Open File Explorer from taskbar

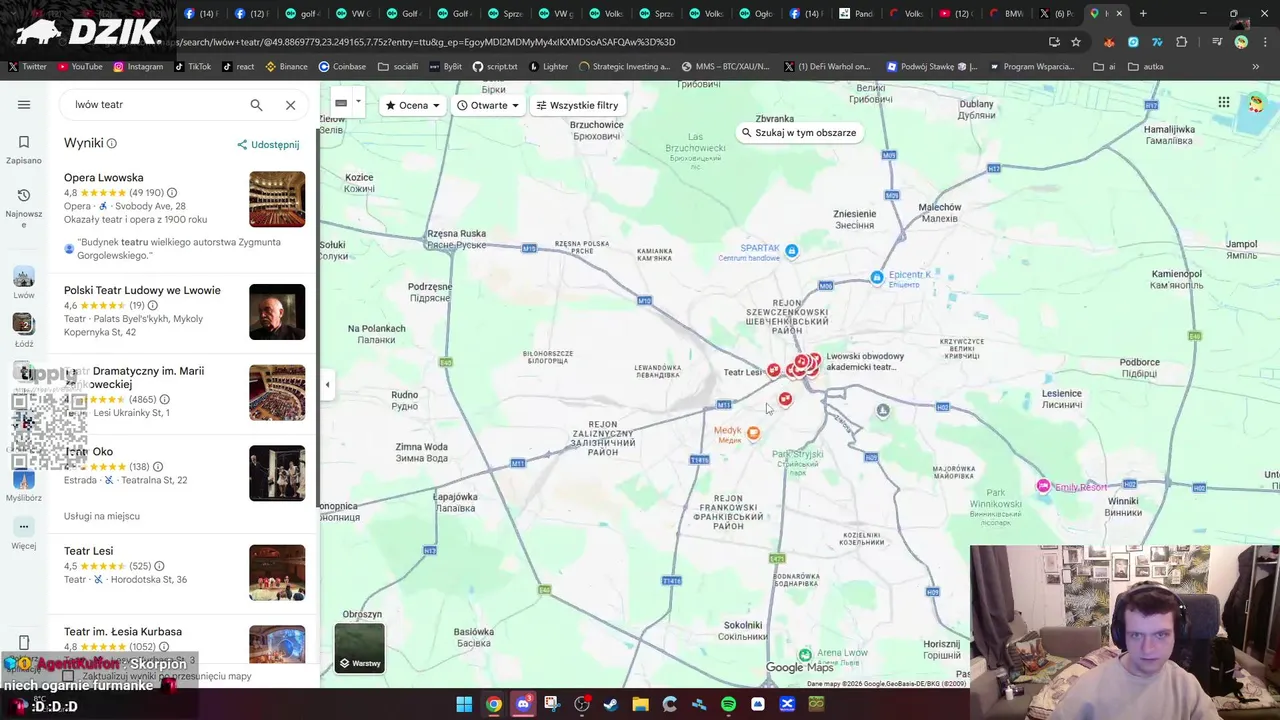coord(640,704)
